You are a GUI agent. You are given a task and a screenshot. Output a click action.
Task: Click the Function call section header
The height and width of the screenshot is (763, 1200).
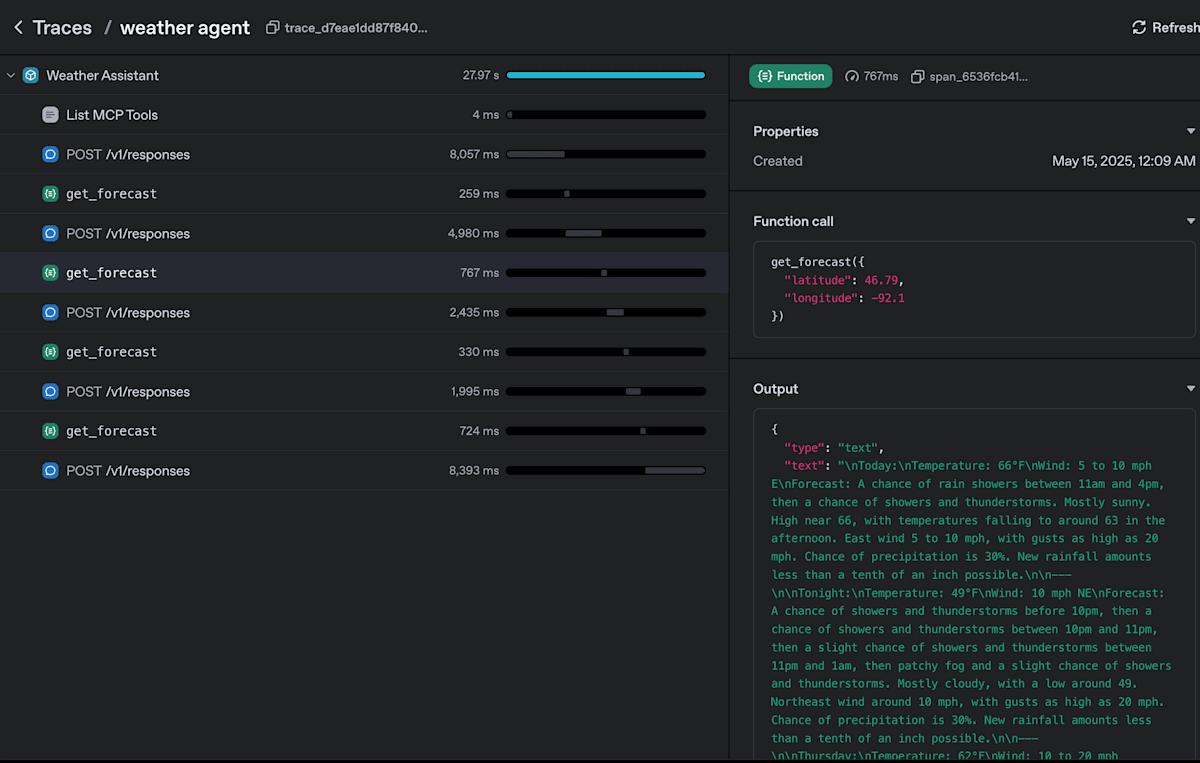[x=793, y=221]
